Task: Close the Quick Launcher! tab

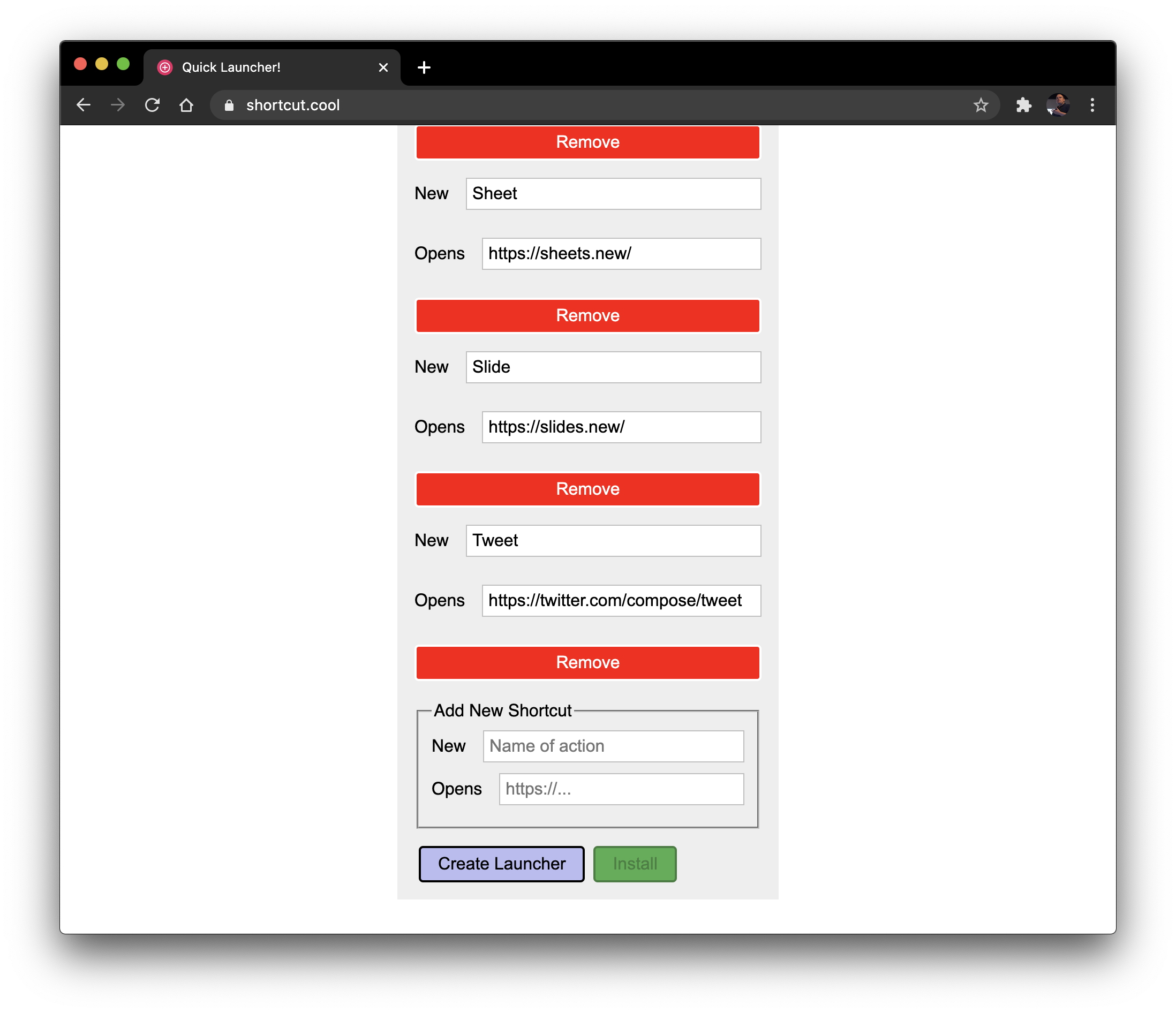Action: (x=383, y=67)
